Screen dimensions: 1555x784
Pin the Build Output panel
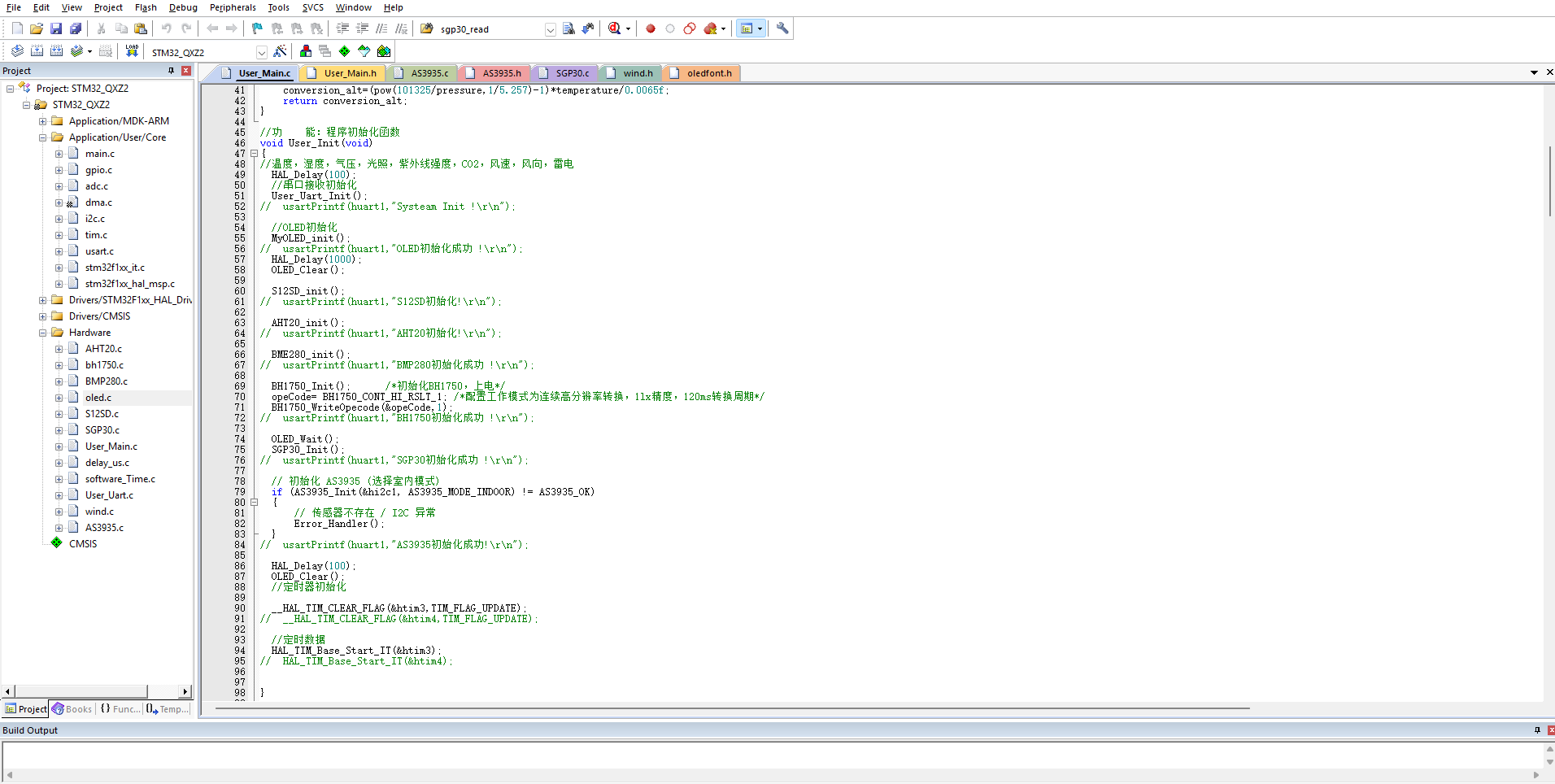point(1537,730)
